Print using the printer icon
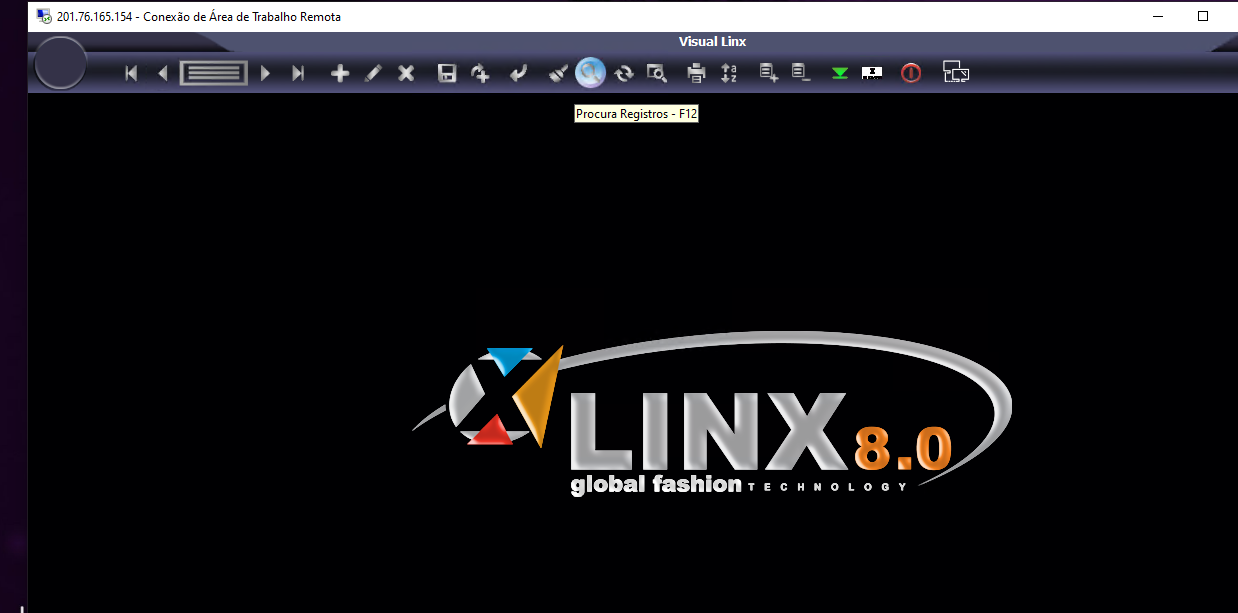This screenshot has width=1238, height=613. click(x=696, y=73)
